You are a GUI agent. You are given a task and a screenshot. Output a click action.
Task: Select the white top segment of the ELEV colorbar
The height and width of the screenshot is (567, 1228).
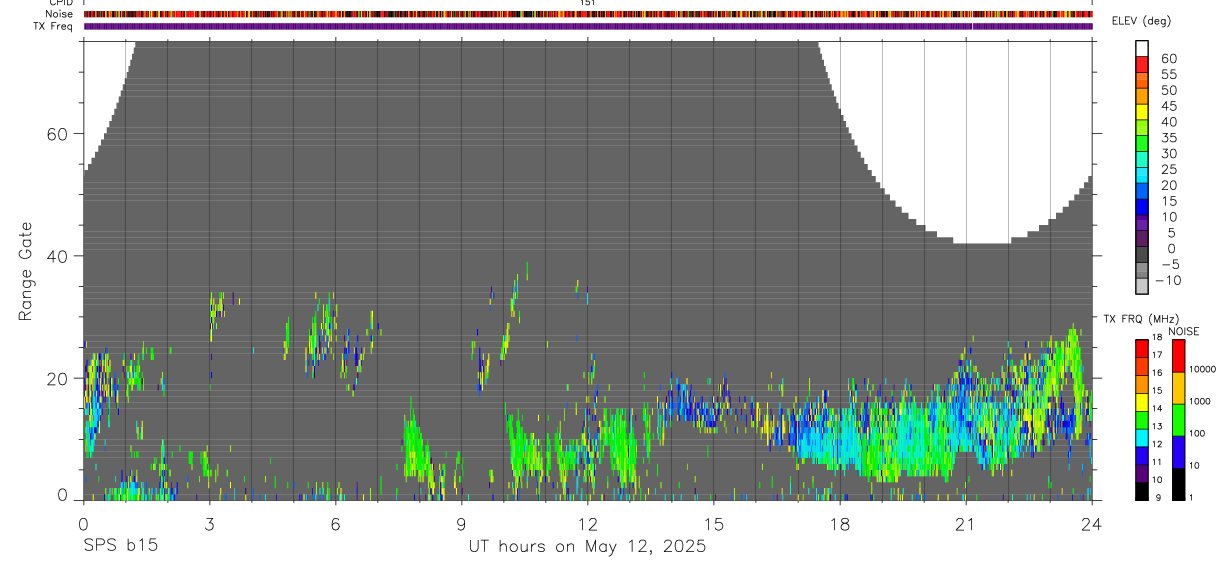point(1142,50)
